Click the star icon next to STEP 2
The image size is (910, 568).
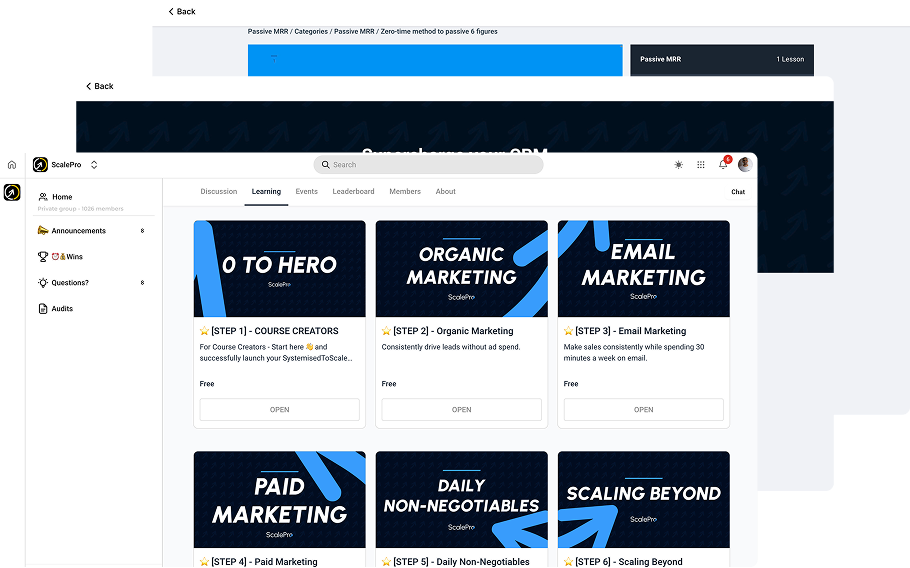click(387, 331)
